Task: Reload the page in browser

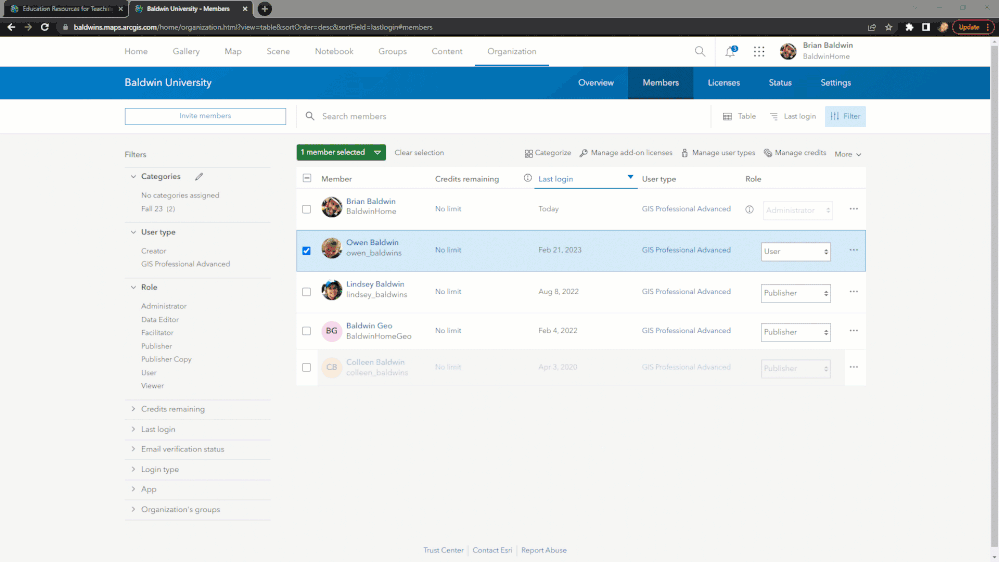Action: tap(45, 27)
